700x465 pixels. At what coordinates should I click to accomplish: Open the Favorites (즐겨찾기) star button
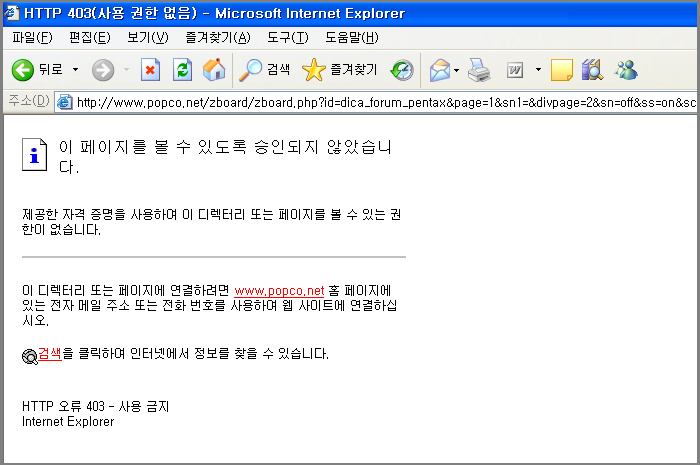click(x=340, y=70)
